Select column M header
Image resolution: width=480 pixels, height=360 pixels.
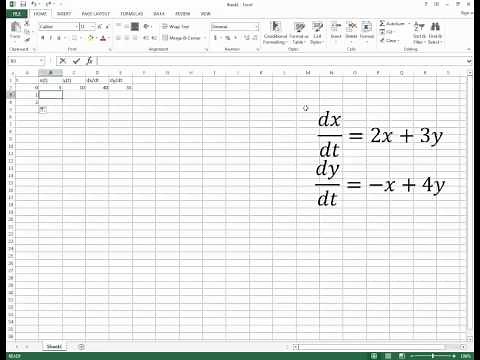[x=308, y=73]
